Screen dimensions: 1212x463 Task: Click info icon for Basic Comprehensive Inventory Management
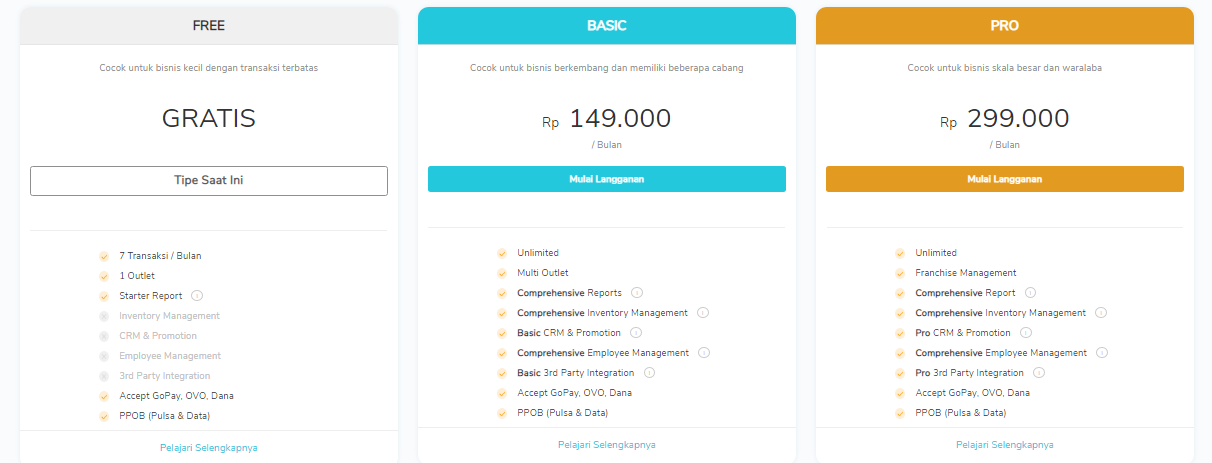pyautogui.click(x=702, y=313)
